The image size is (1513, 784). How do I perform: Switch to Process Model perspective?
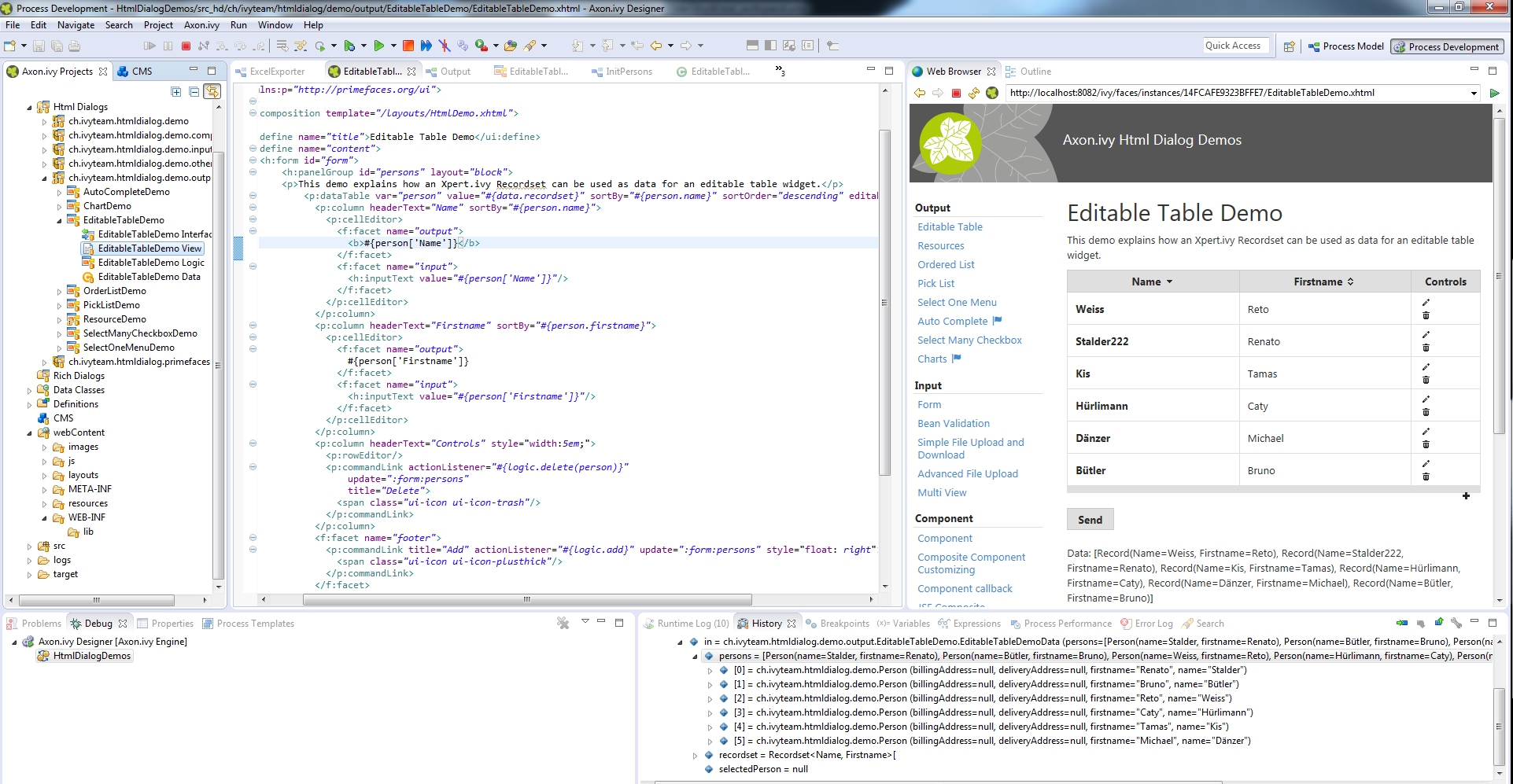pos(1345,46)
